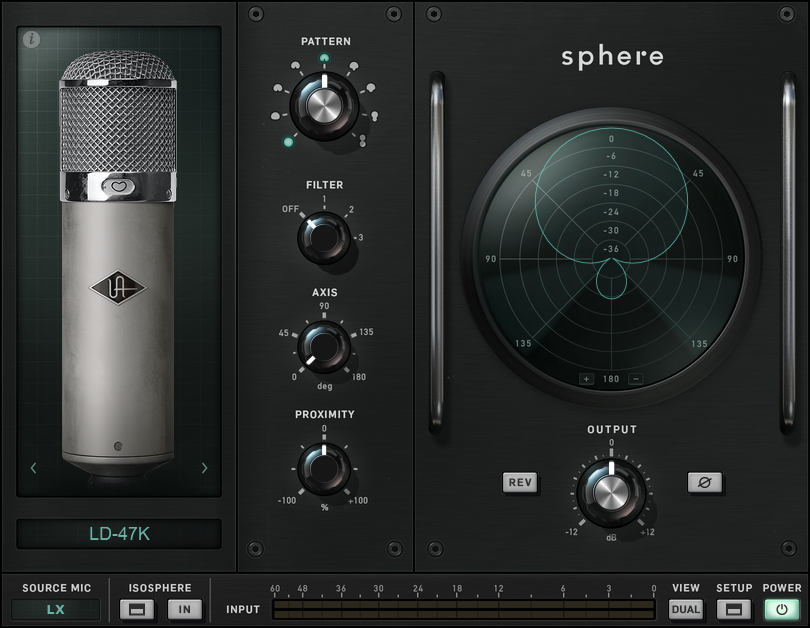Set output to +12 dB label
Image resolution: width=810 pixels, height=628 pixels.
point(647,532)
